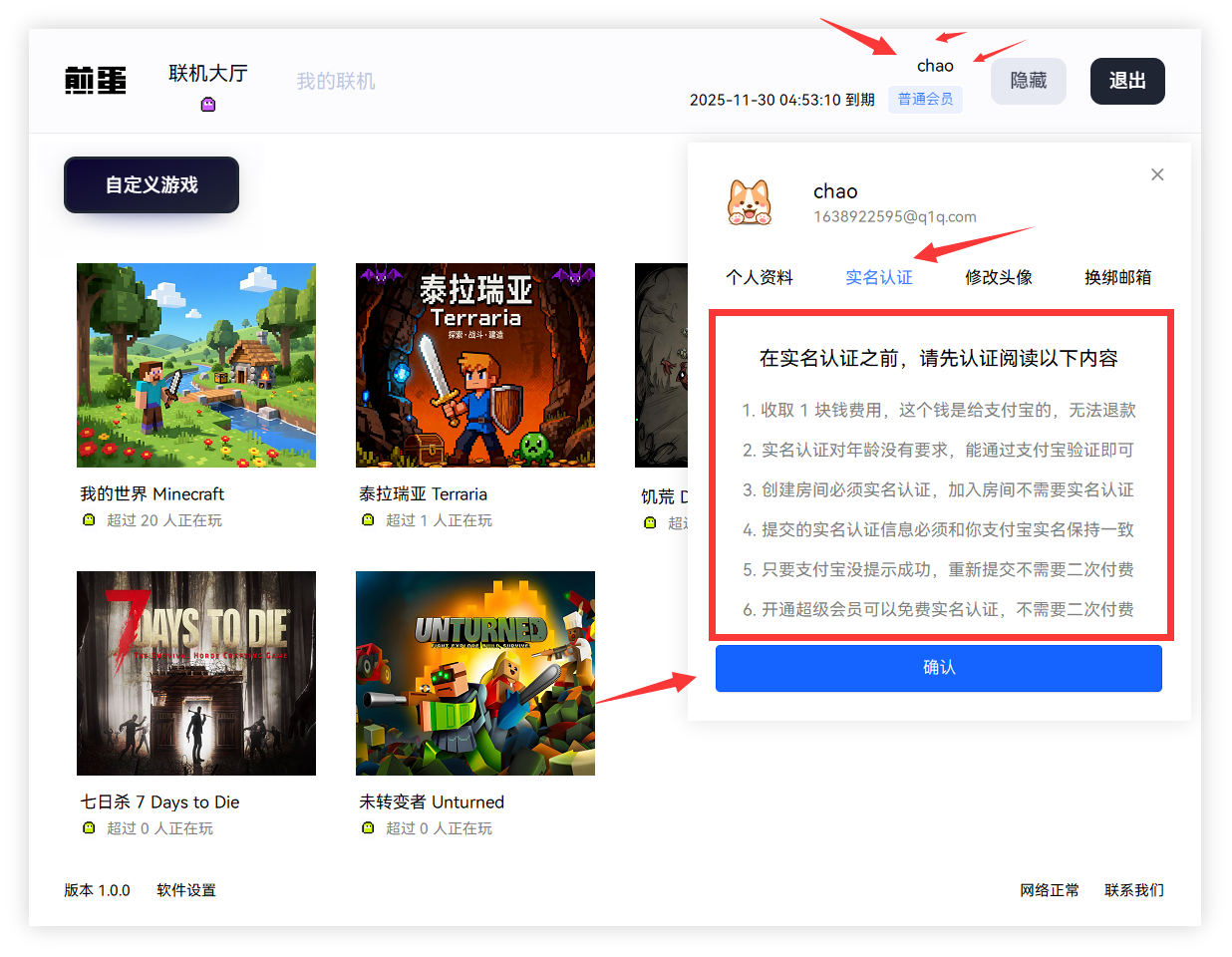This screenshot has width=1232, height=957.
Task: Click player count icon under 7 Days to Die
Action: click(x=89, y=828)
